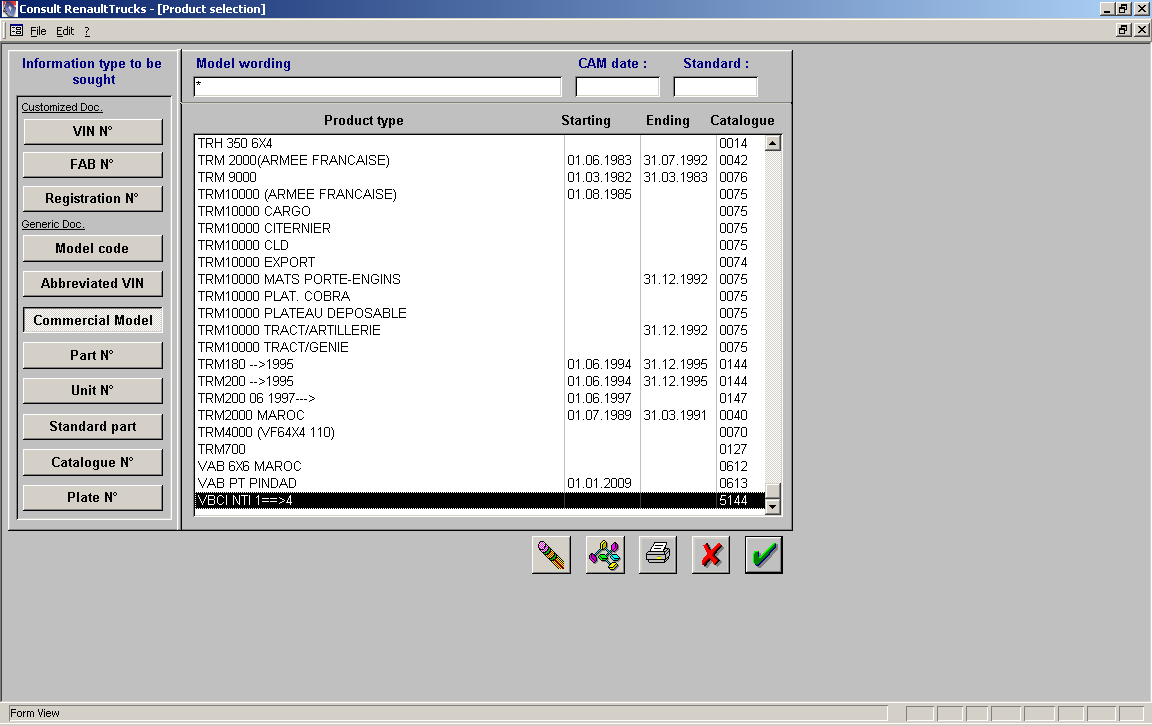1152x726 pixels.
Task: Select row TRH 350 6X4
Action: tap(480, 143)
